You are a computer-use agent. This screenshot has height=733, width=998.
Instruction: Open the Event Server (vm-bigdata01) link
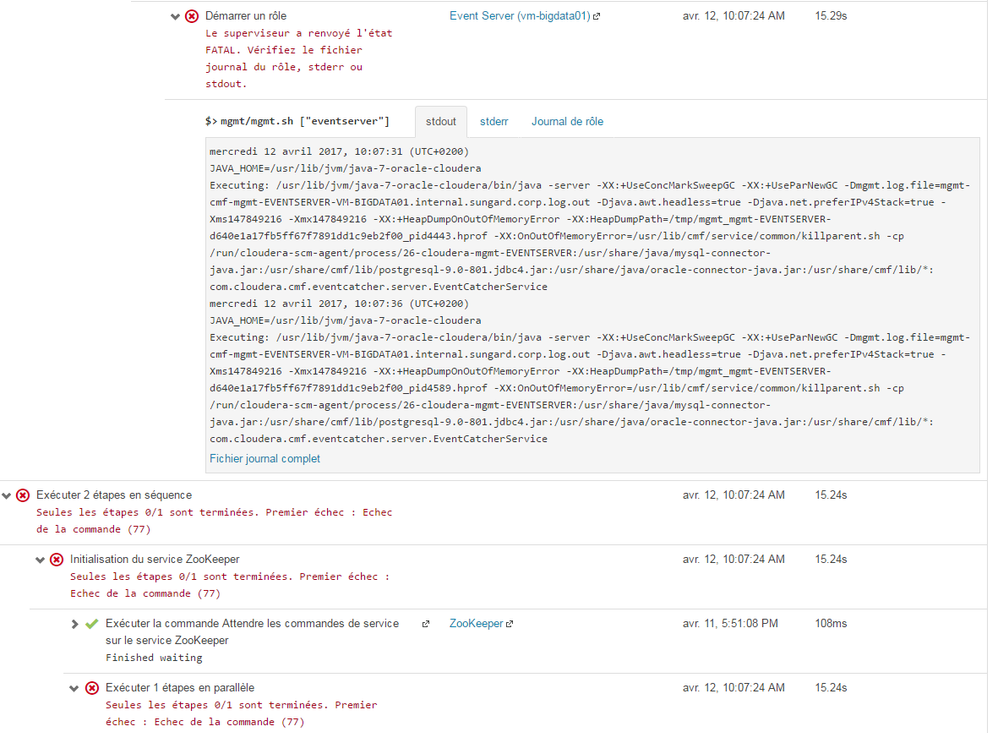[520, 16]
